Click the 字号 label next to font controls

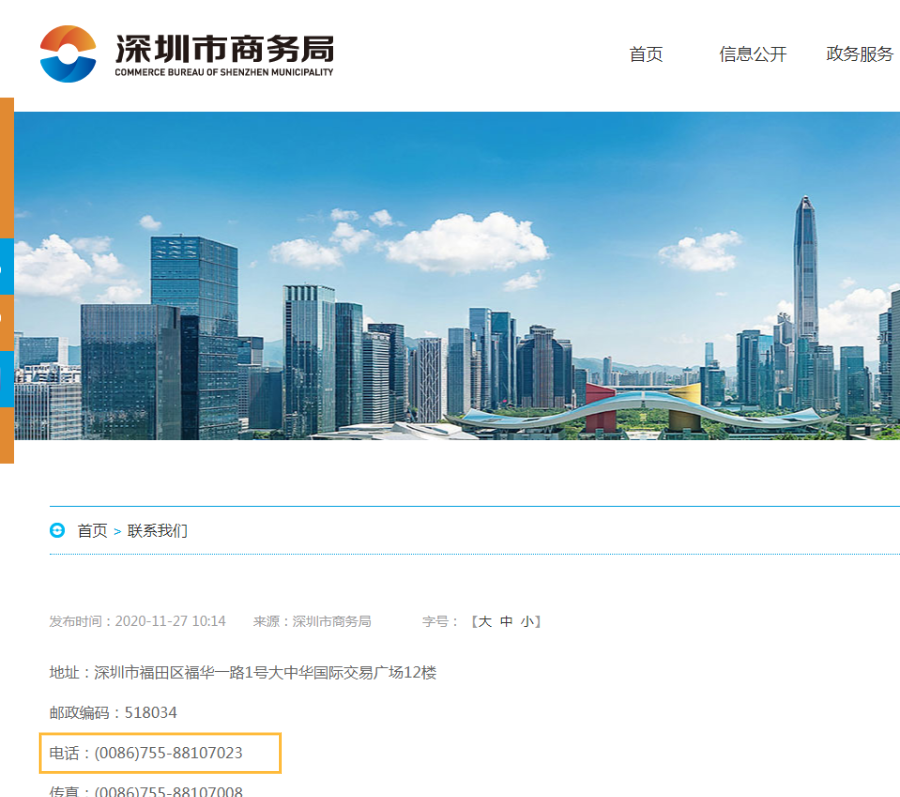tap(436, 620)
